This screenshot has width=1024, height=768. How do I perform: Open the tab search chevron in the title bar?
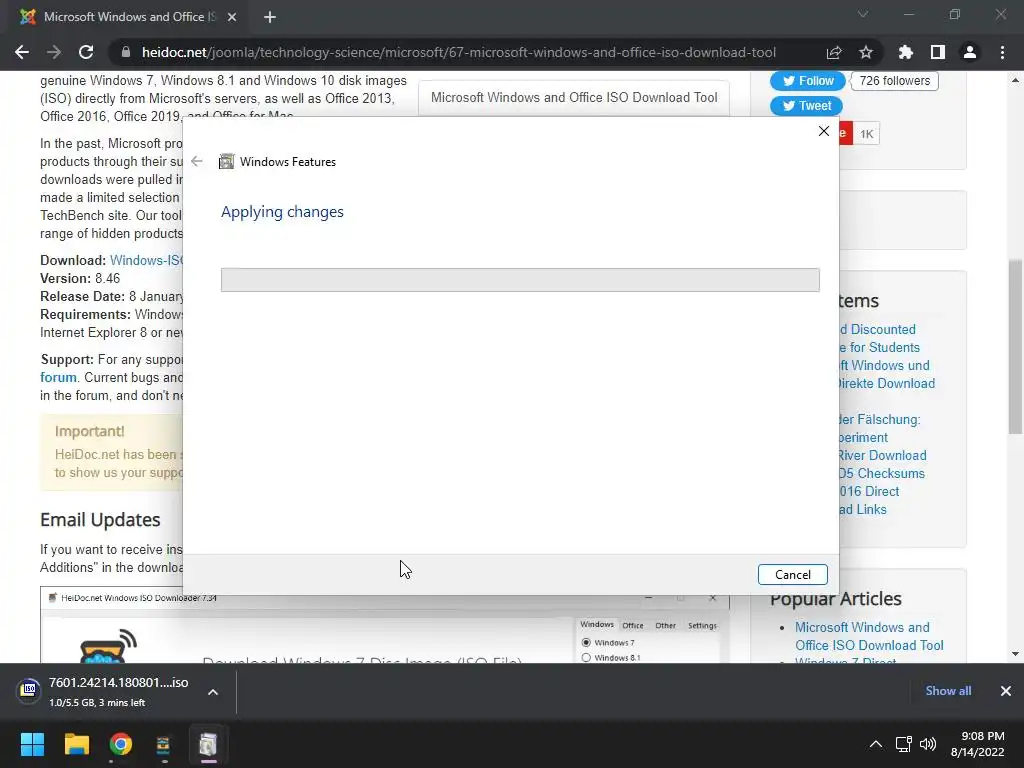[863, 14]
